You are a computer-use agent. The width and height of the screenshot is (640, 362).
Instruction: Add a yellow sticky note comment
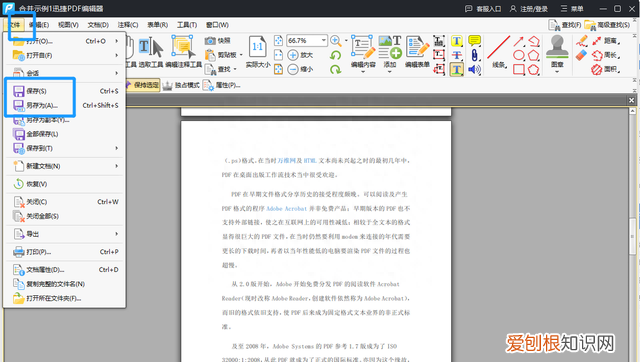pos(474,41)
